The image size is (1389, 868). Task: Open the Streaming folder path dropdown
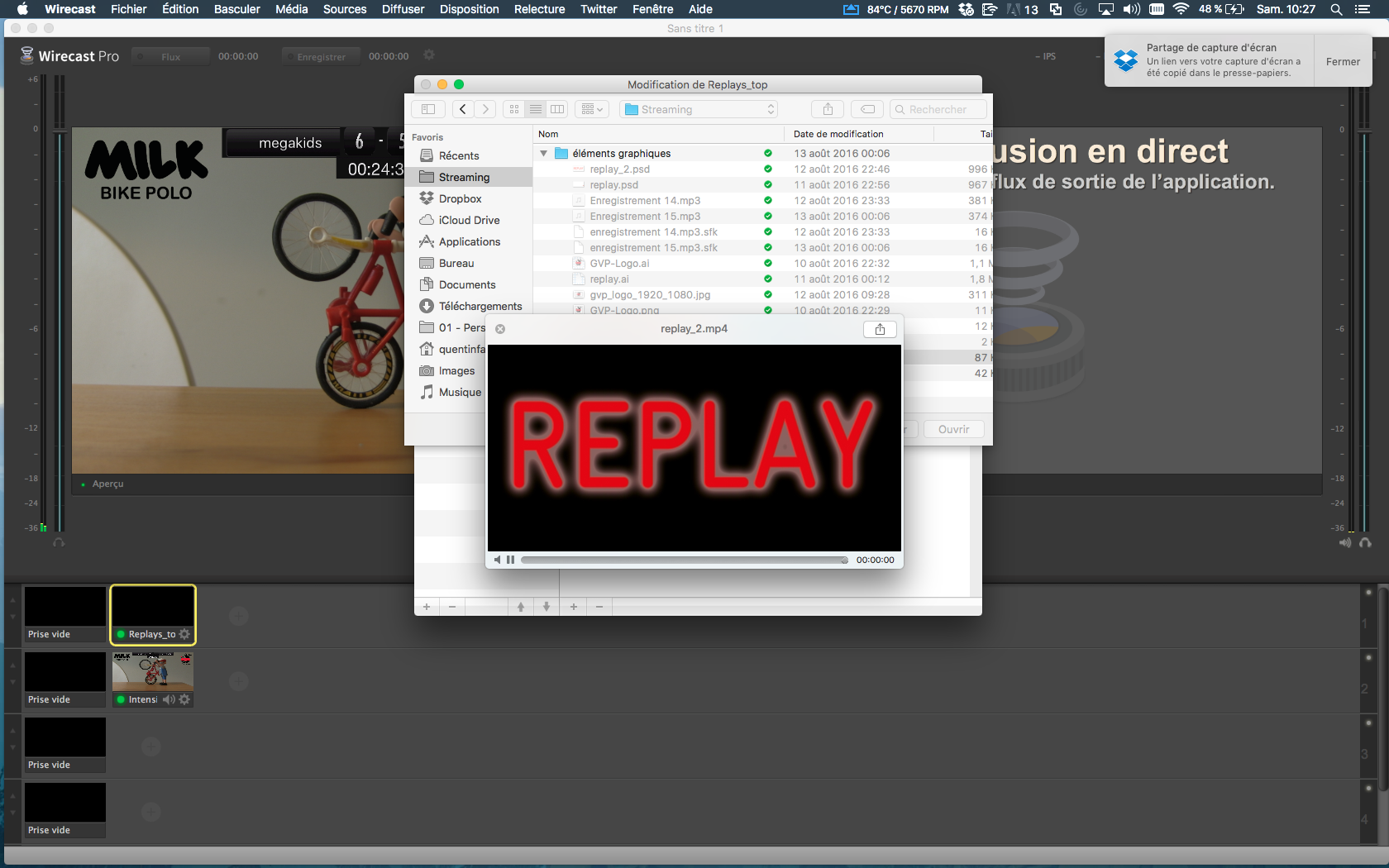pyautogui.click(x=699, y=109)
